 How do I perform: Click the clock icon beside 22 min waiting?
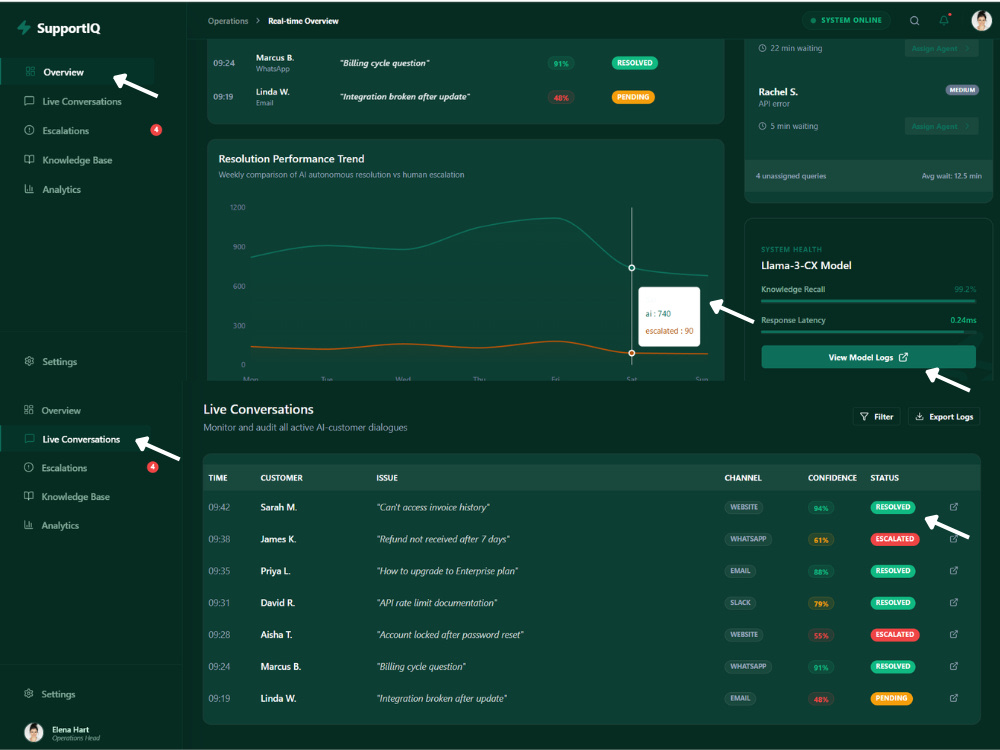coord(762,48)
